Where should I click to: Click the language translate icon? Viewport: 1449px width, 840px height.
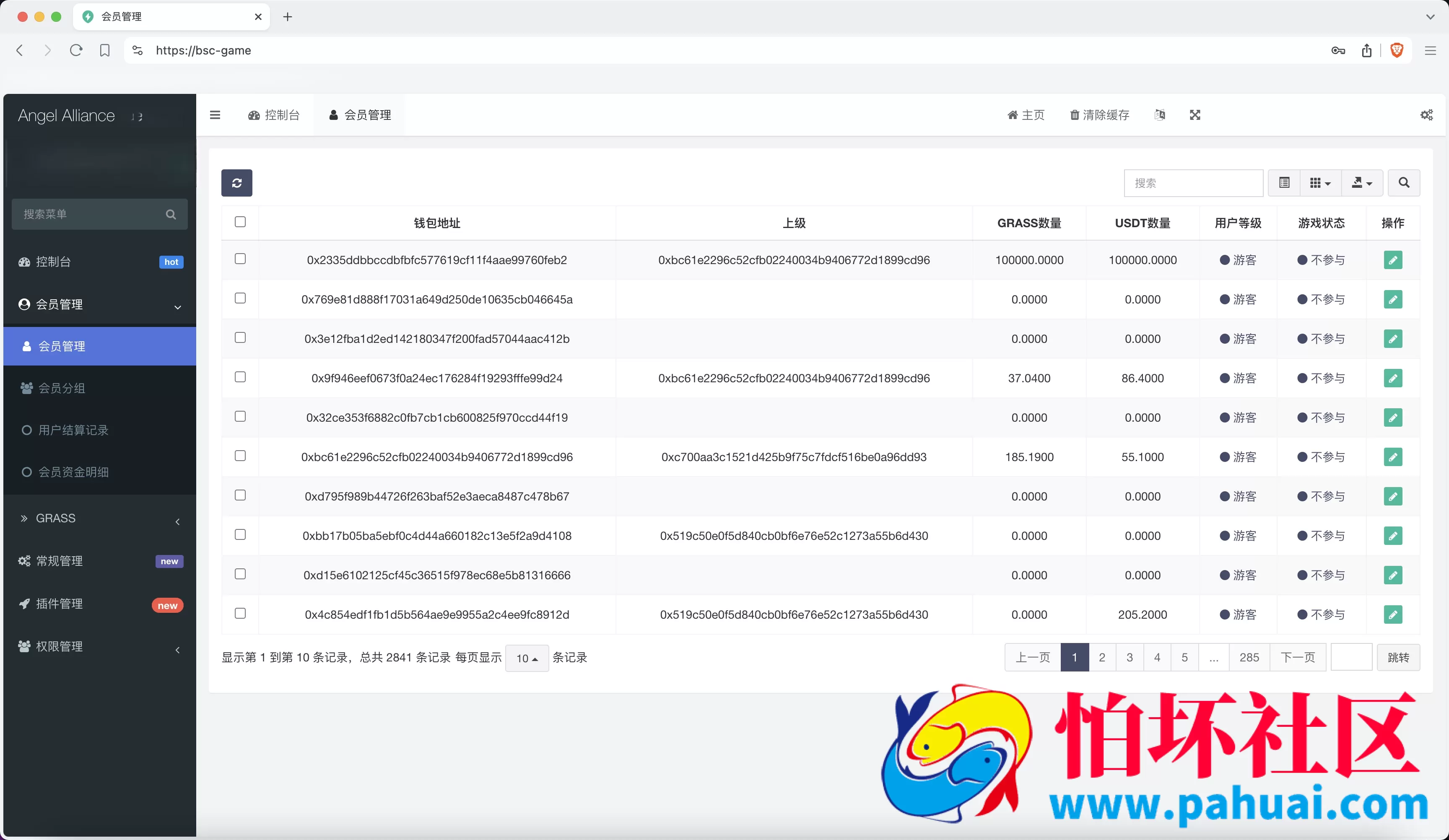point(1160,115)
